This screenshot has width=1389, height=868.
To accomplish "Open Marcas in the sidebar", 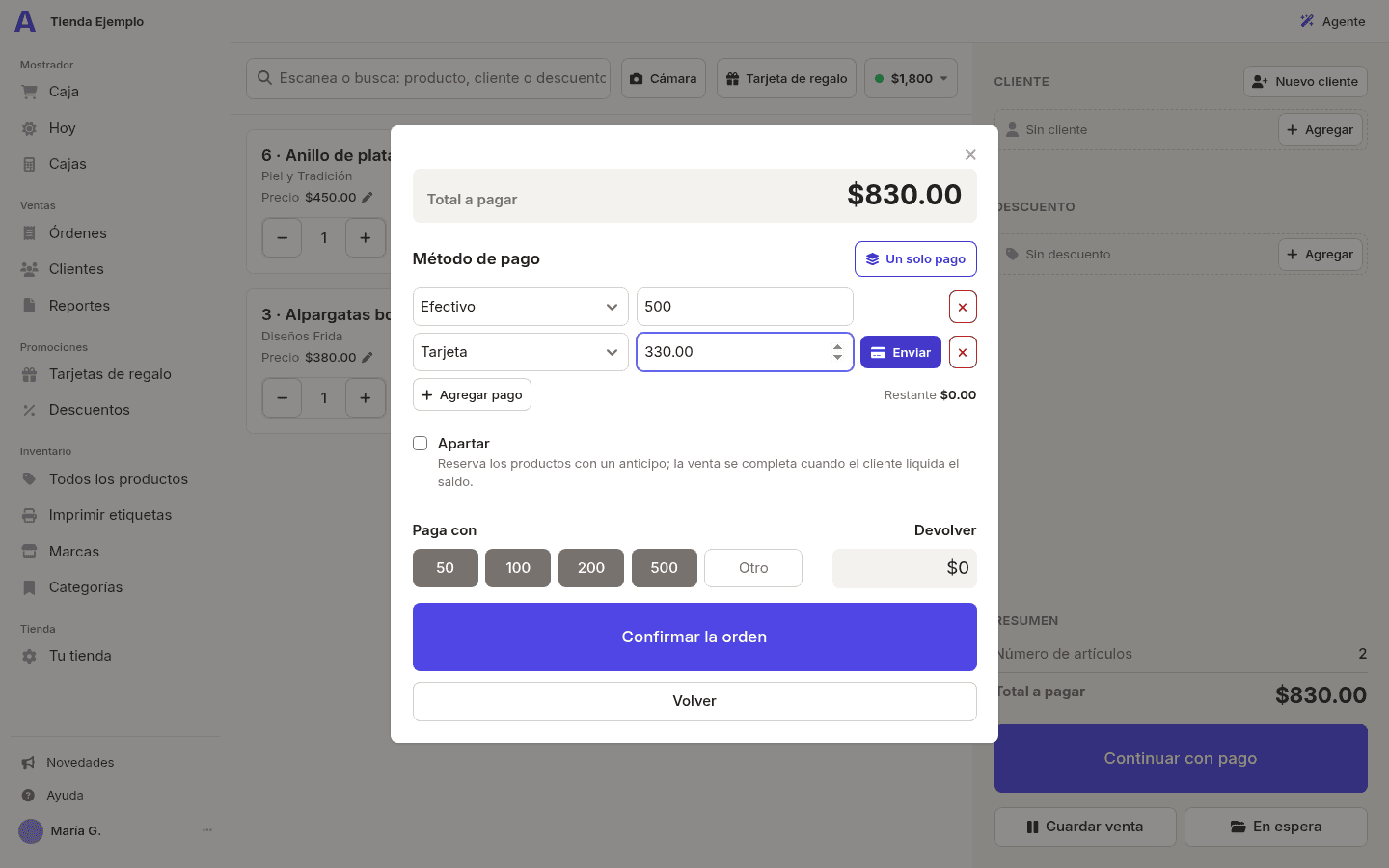I will 116,552.
